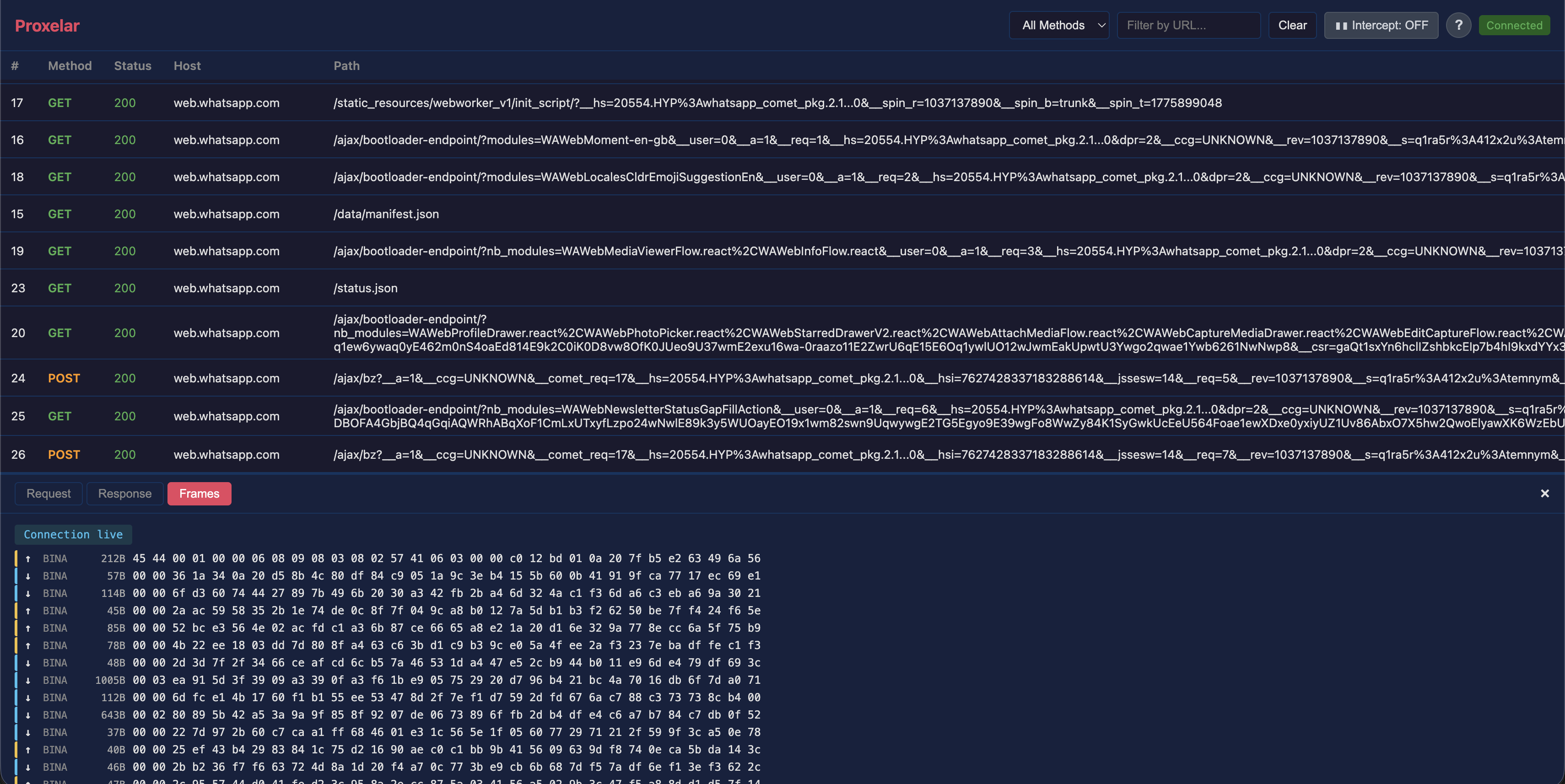Image resolution: width=1565 pixels, height=784 pixels.
Task: Expand request row 20 with bootloader-endpoint path
Action: pyautogui.click(x=608, y=333)
